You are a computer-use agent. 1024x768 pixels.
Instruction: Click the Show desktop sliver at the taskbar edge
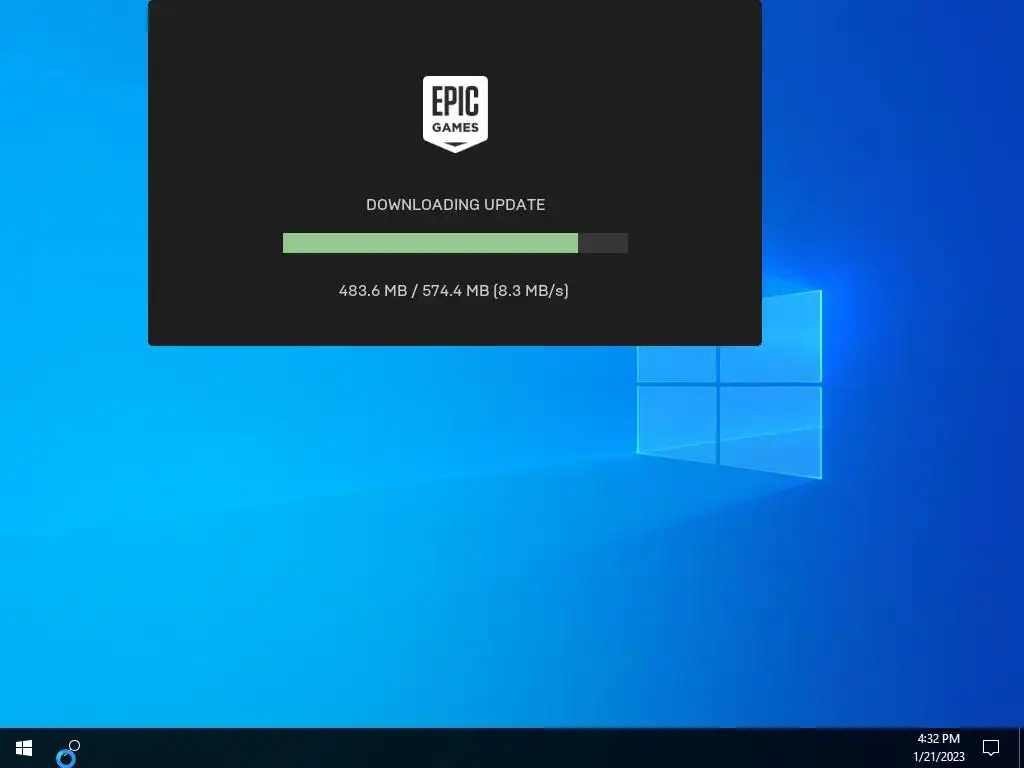[1021, 748]
